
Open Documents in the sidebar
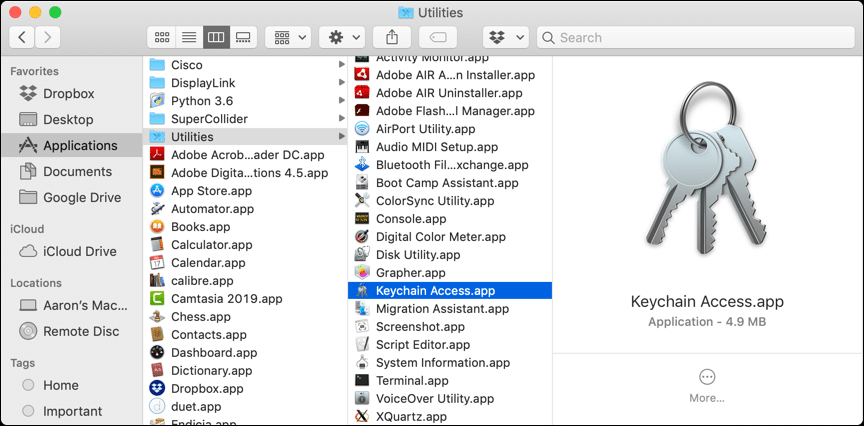76,171
